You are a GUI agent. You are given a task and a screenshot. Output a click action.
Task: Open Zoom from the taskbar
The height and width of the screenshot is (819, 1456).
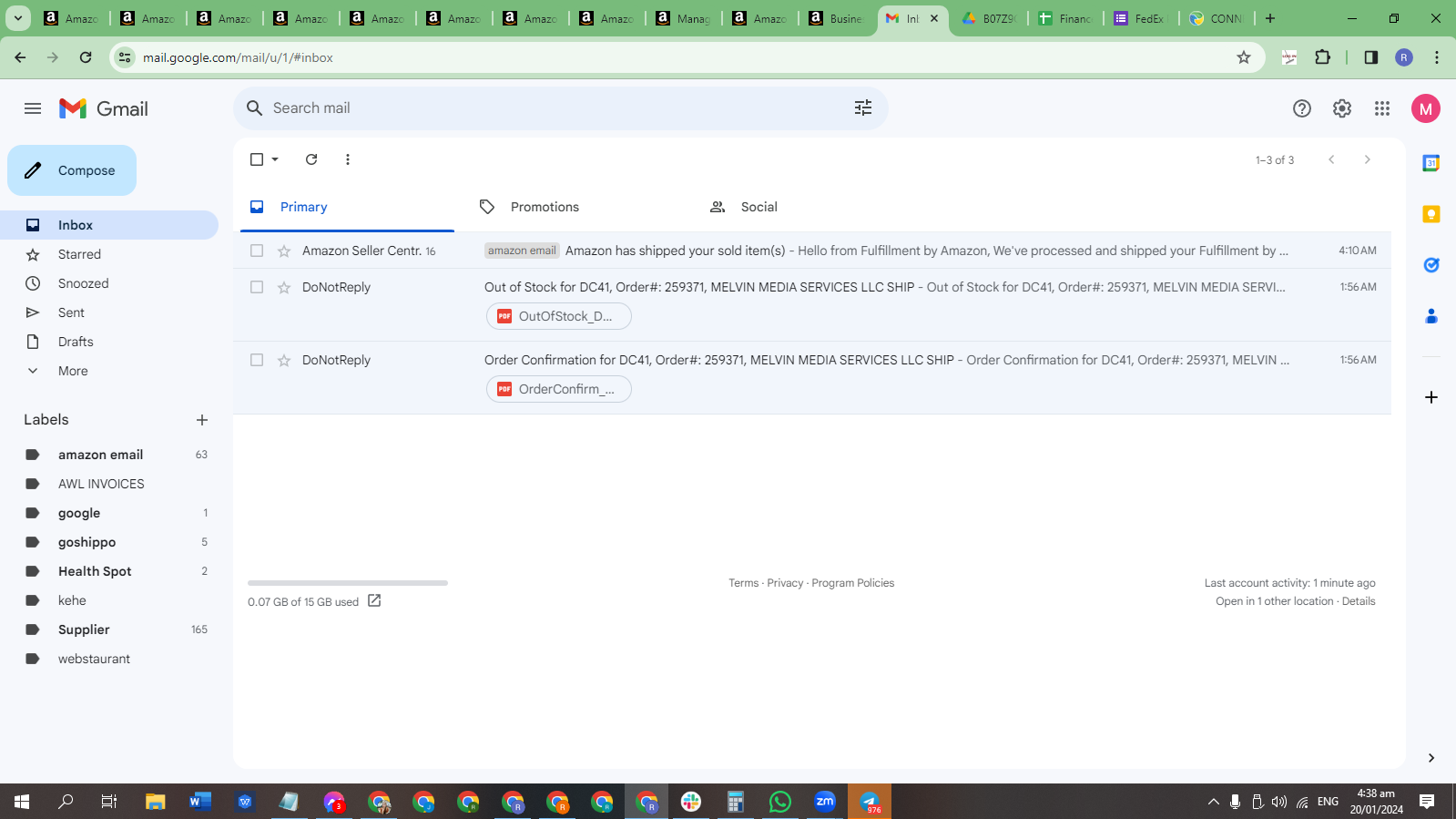(825, 802)
